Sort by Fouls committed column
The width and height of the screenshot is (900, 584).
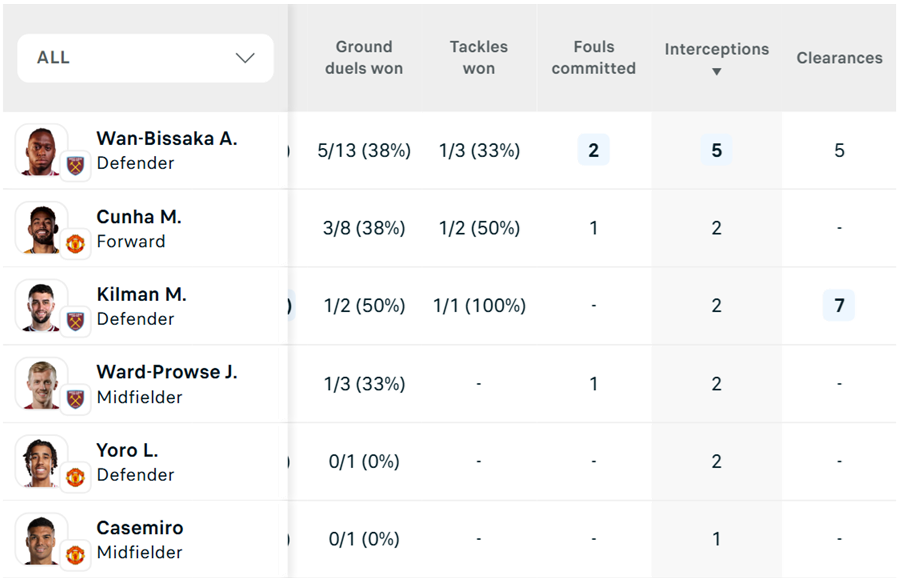[593, 58]
